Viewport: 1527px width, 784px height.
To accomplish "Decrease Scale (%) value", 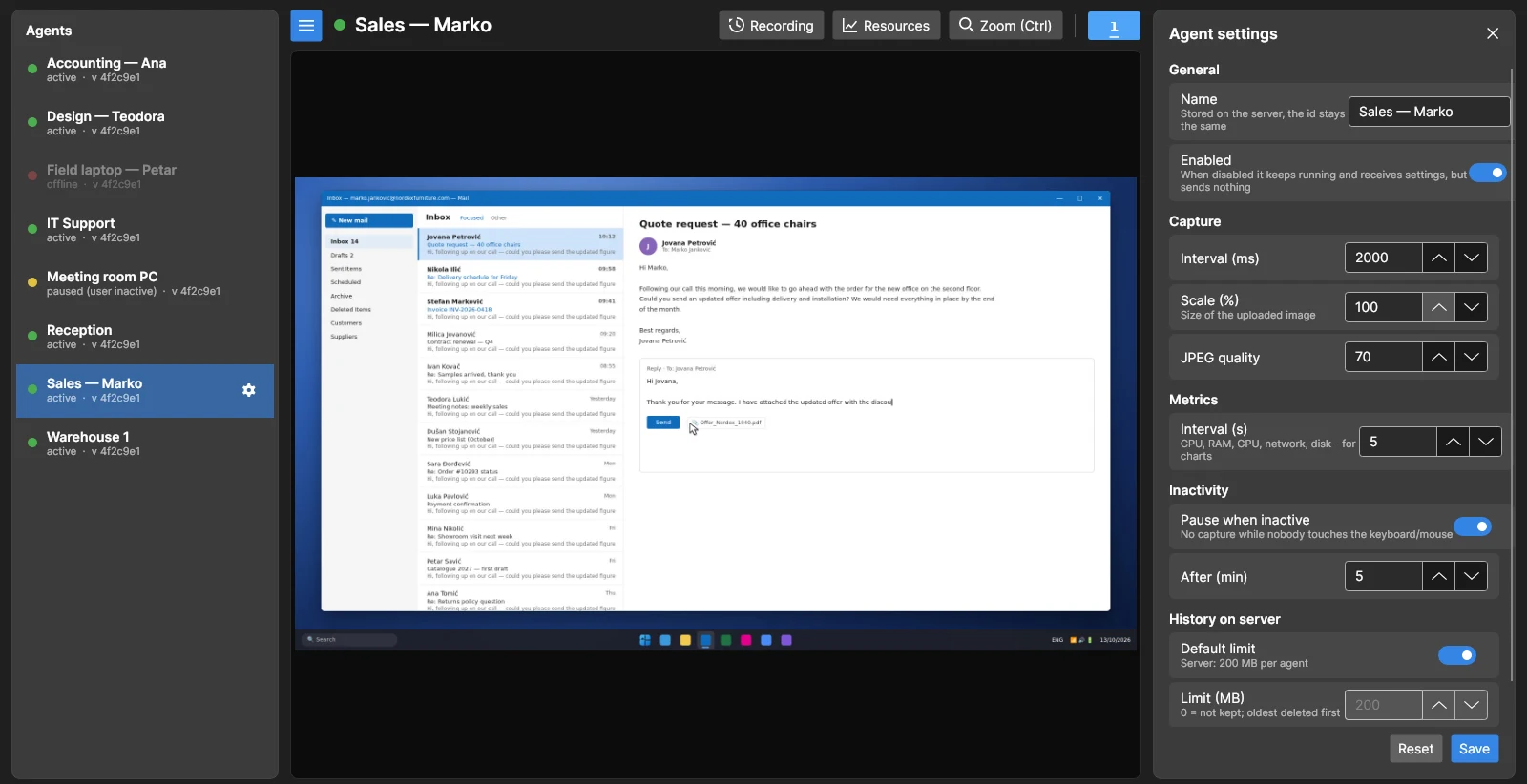I will (1471, 307).
